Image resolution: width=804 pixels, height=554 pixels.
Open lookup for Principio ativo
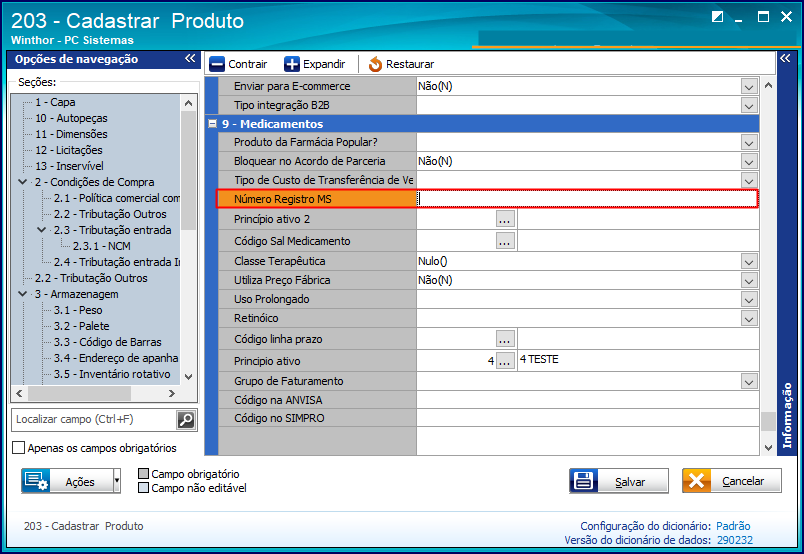505,361
